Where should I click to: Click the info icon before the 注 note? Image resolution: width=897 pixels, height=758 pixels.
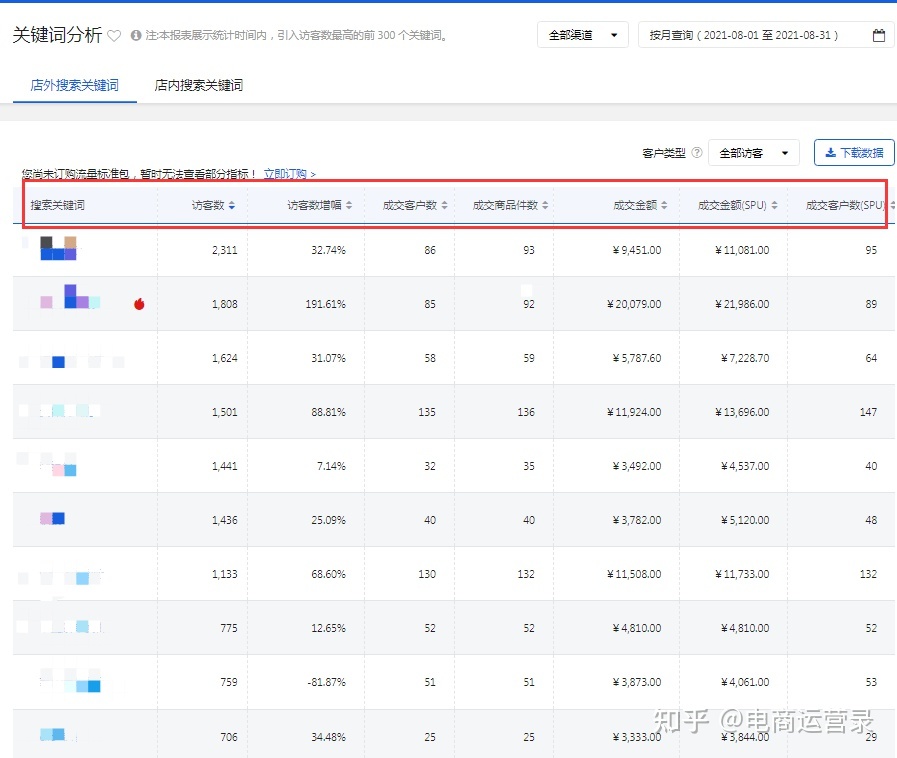pos(136,35)
